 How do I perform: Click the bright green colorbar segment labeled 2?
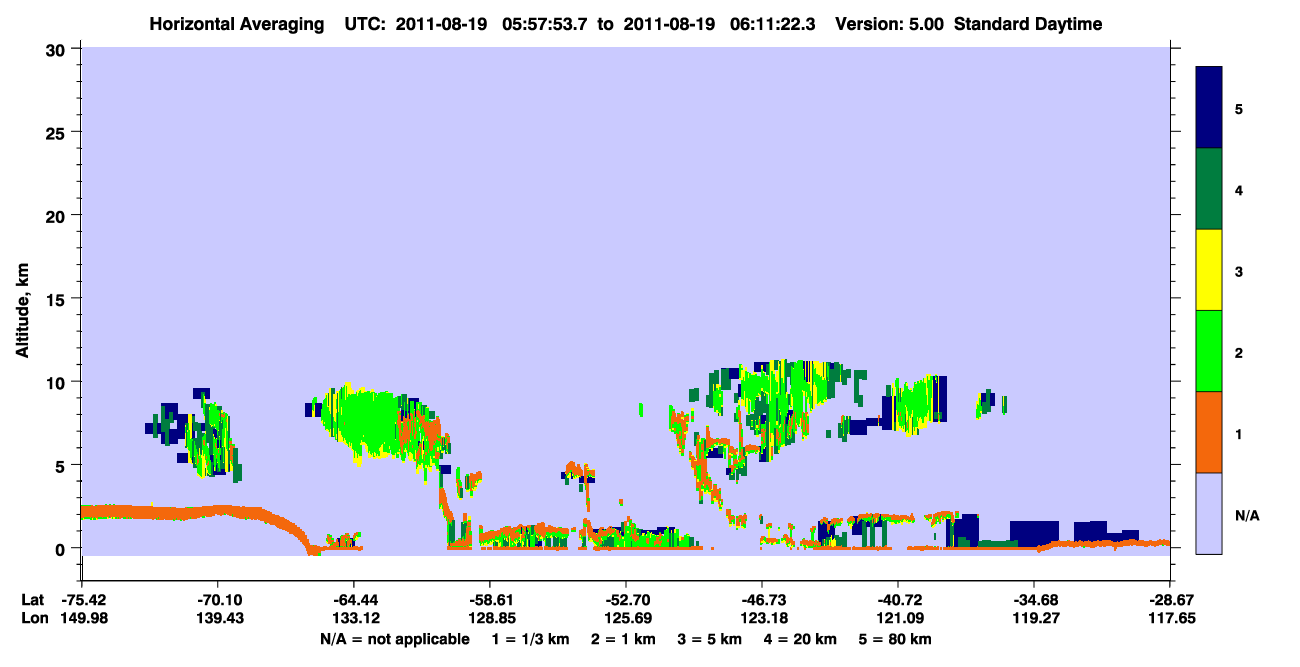click(1209, 351)
